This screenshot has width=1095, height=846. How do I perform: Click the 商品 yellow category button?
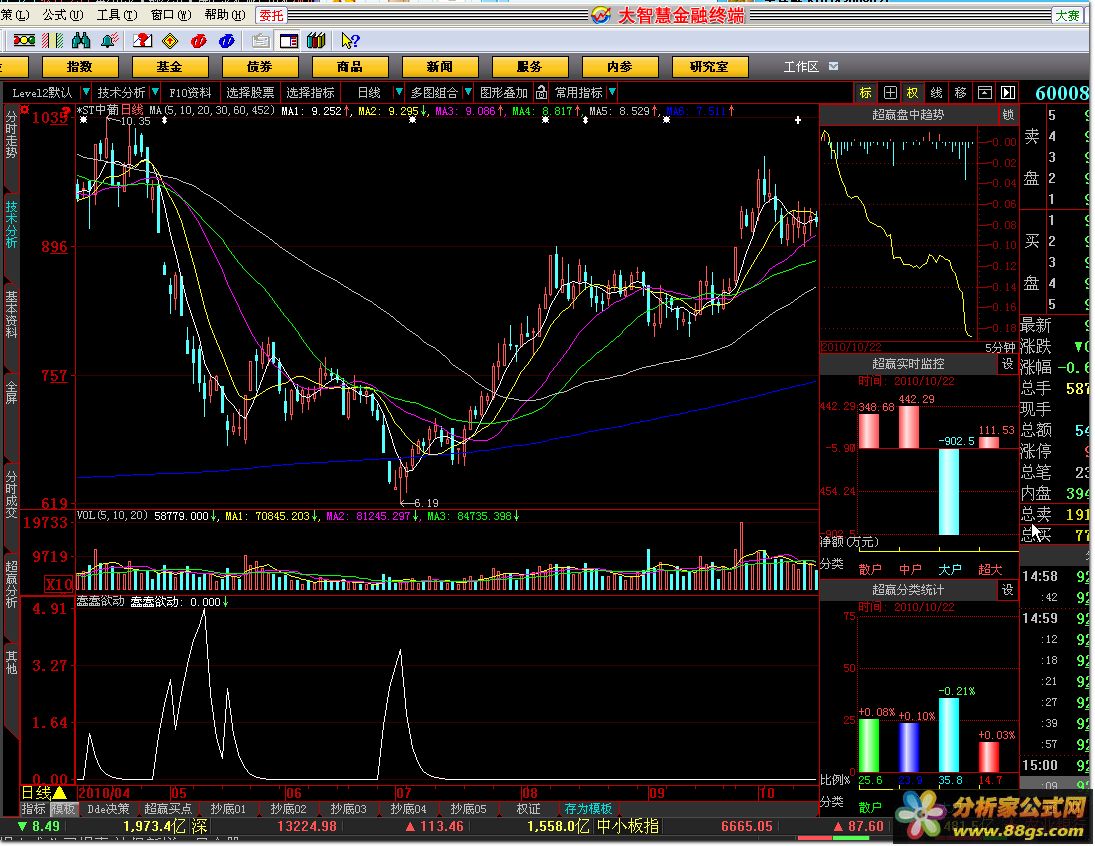coord(350,66)
